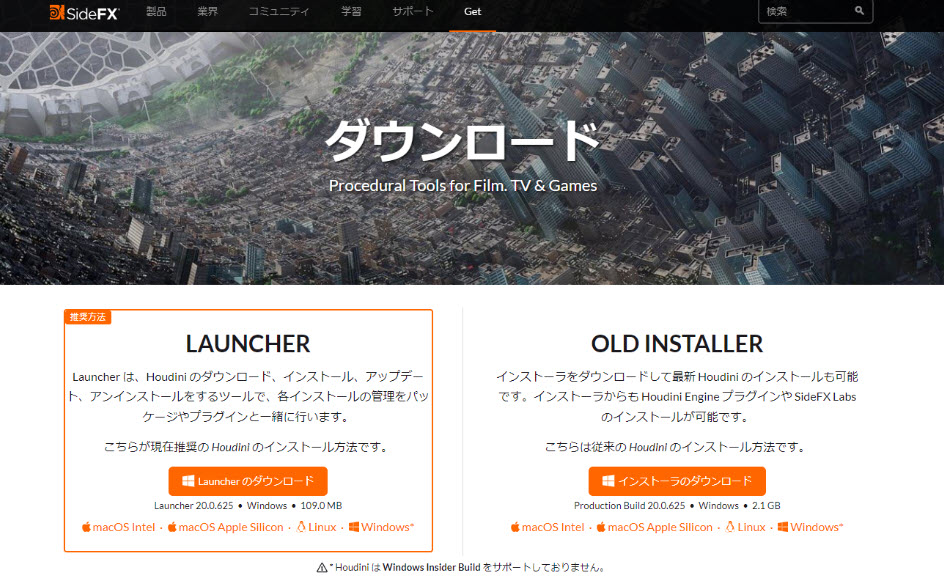
Task: Select the Get menu item
Action: 473,11
